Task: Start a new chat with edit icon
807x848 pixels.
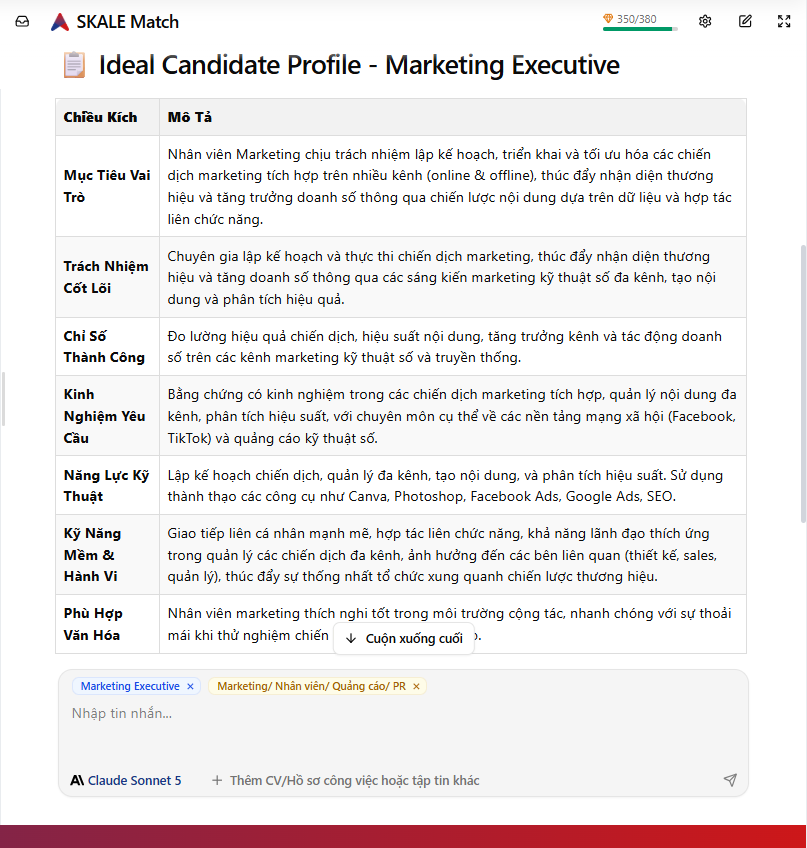Action: tap(745, 21)
